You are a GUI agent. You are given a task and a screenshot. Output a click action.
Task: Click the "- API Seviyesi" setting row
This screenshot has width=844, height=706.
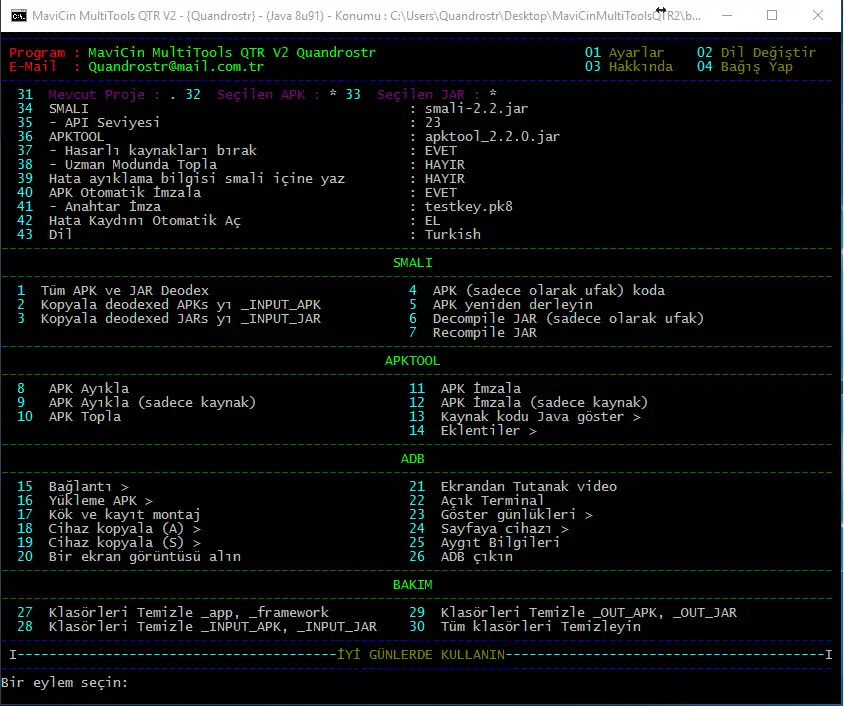pos(104,123)
